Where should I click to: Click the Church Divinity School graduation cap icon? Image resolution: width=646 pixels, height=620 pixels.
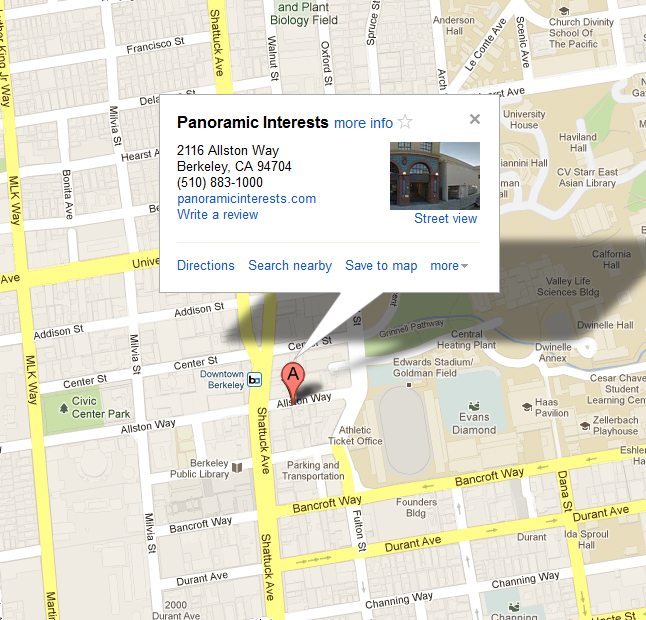pyautogui.click(x=564, y=11)
